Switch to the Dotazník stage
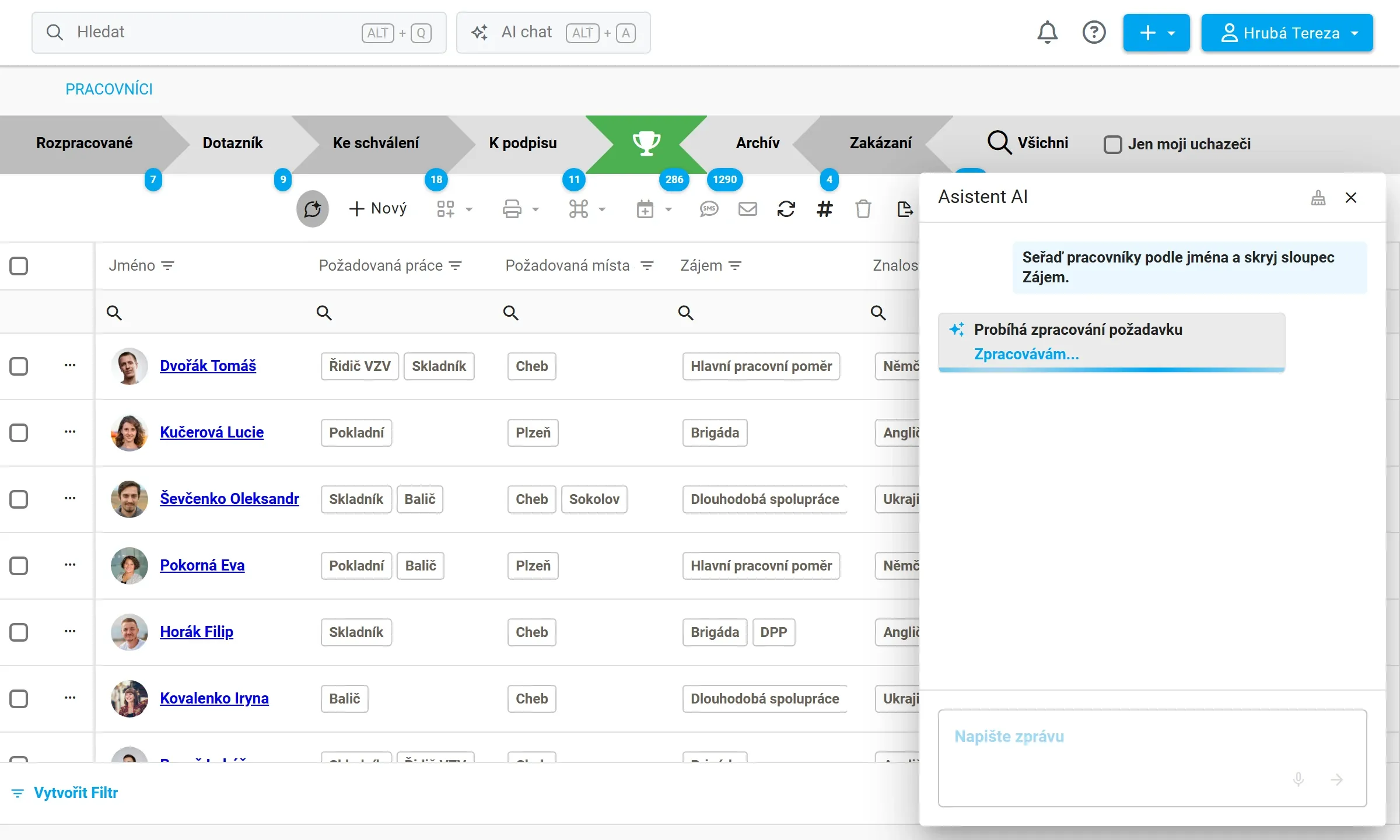The width and height of the screenshot is (1400, 840). 232,143
